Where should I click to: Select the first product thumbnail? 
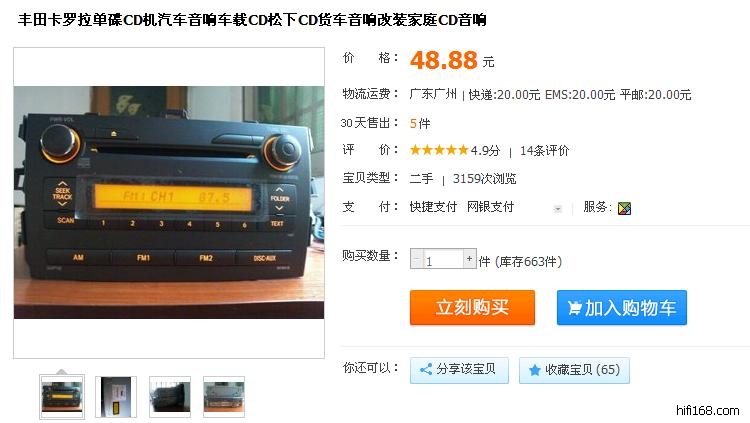[62, 397]
